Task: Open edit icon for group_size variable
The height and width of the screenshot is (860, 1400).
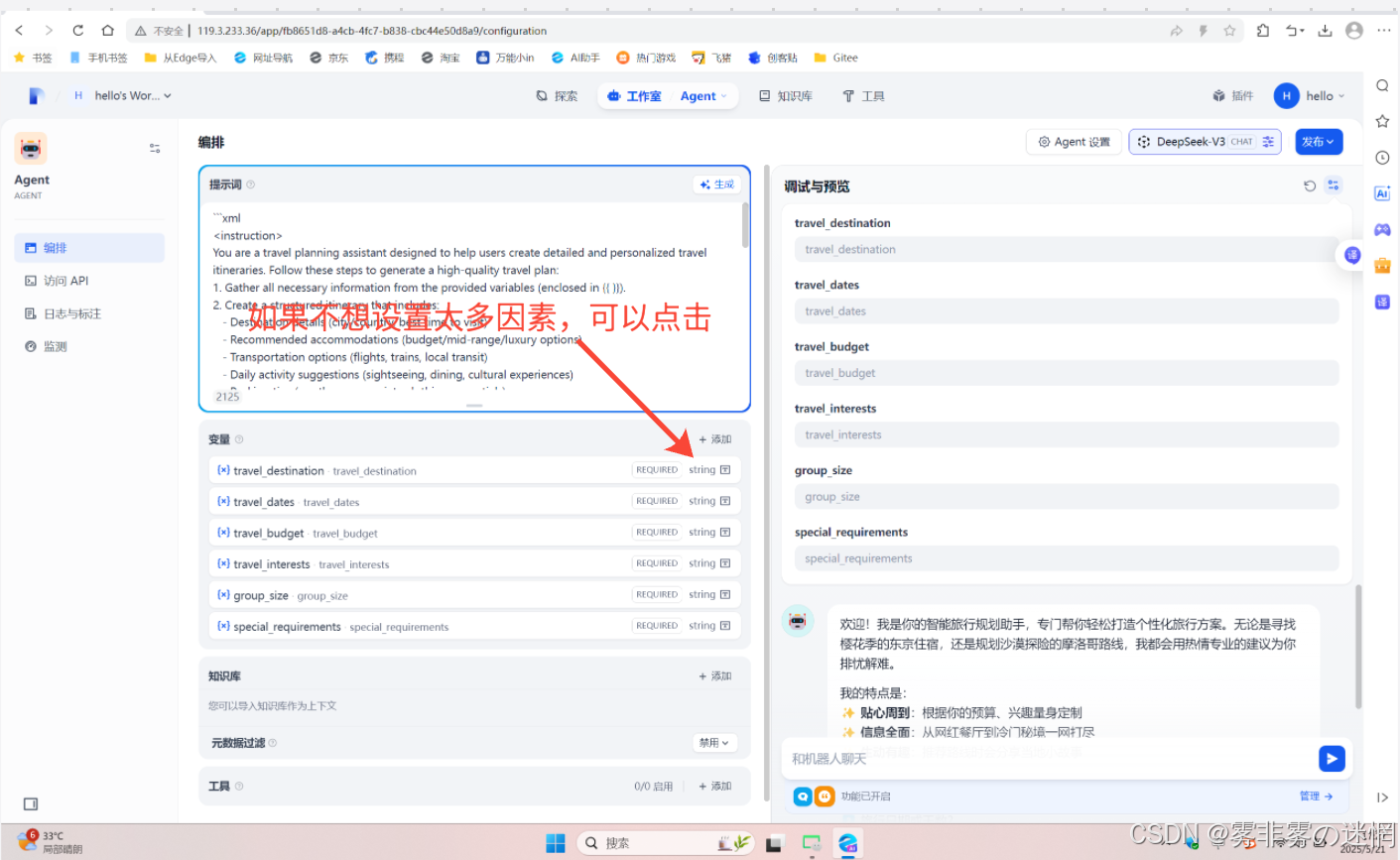Action: point(725,595)
